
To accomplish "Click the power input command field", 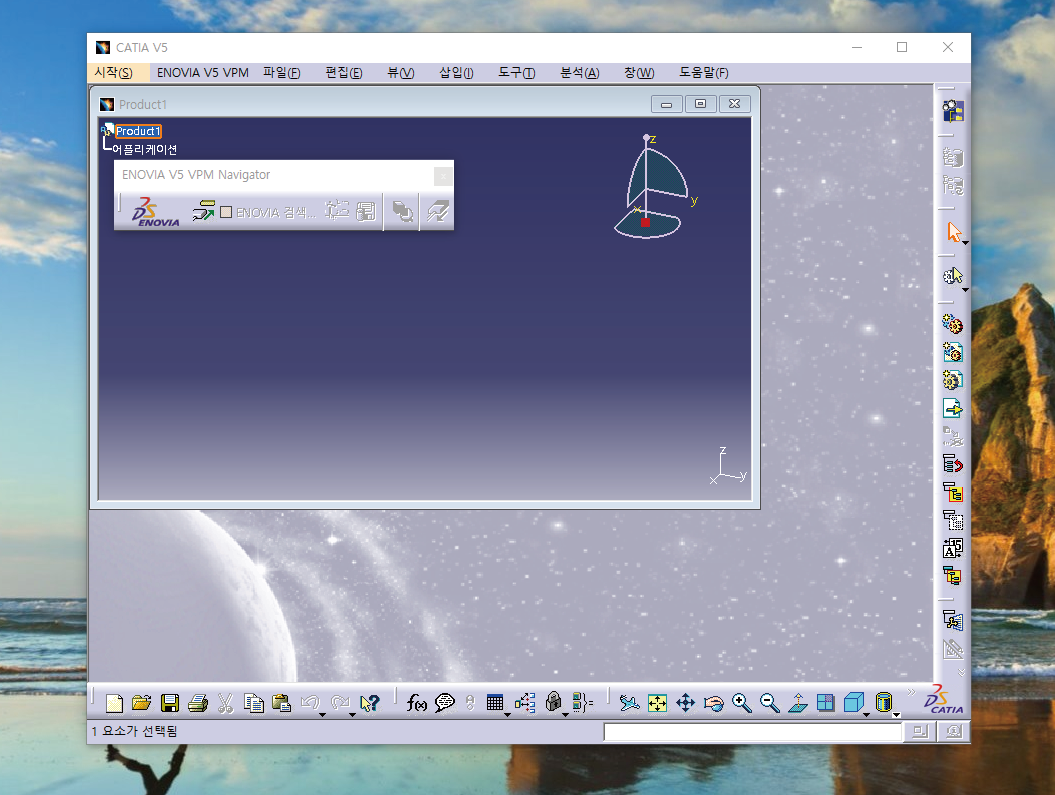I will [752, 732].
